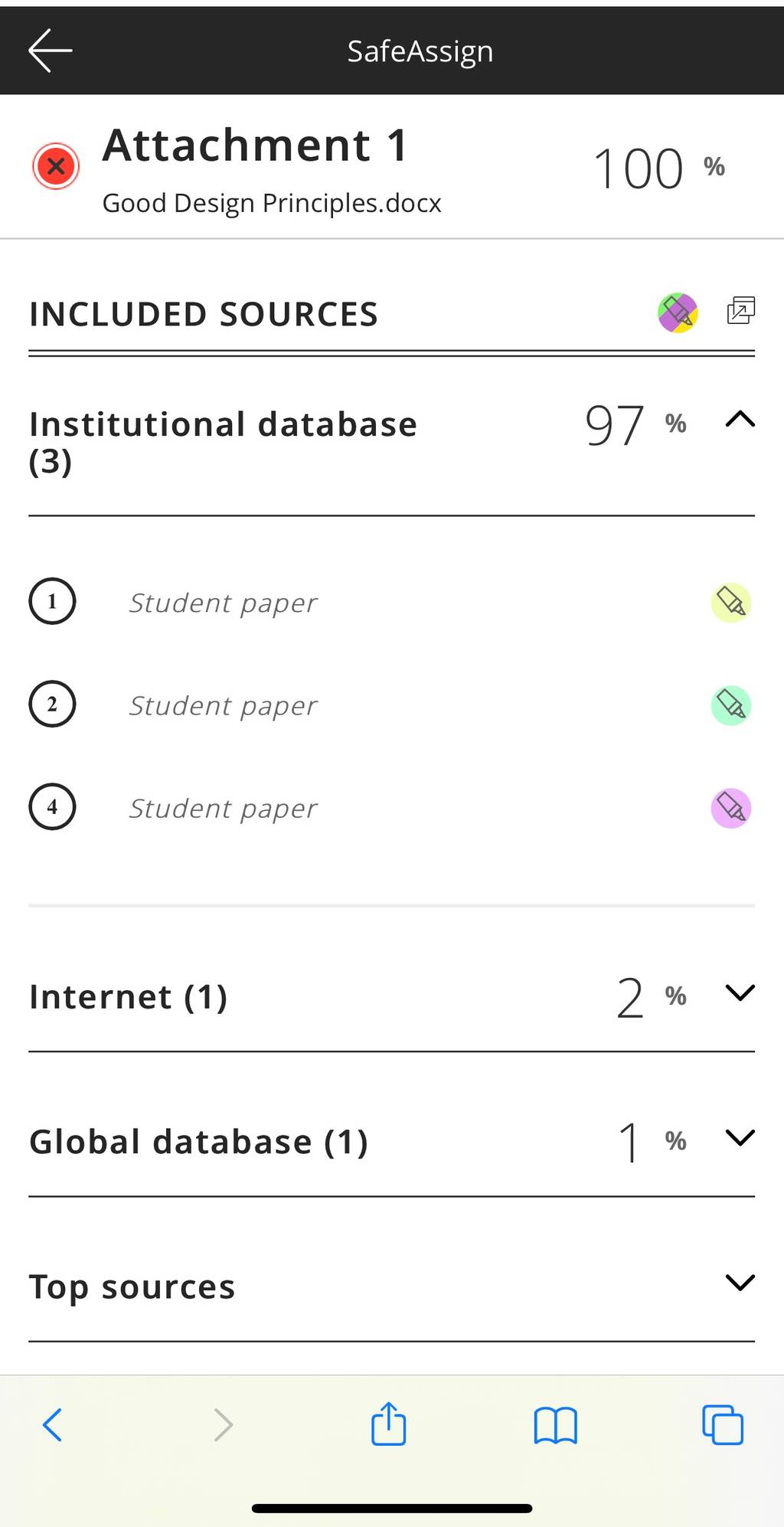Select source number 1 circle
Viewport: 784px width, 1527px height.
[52, 601]
